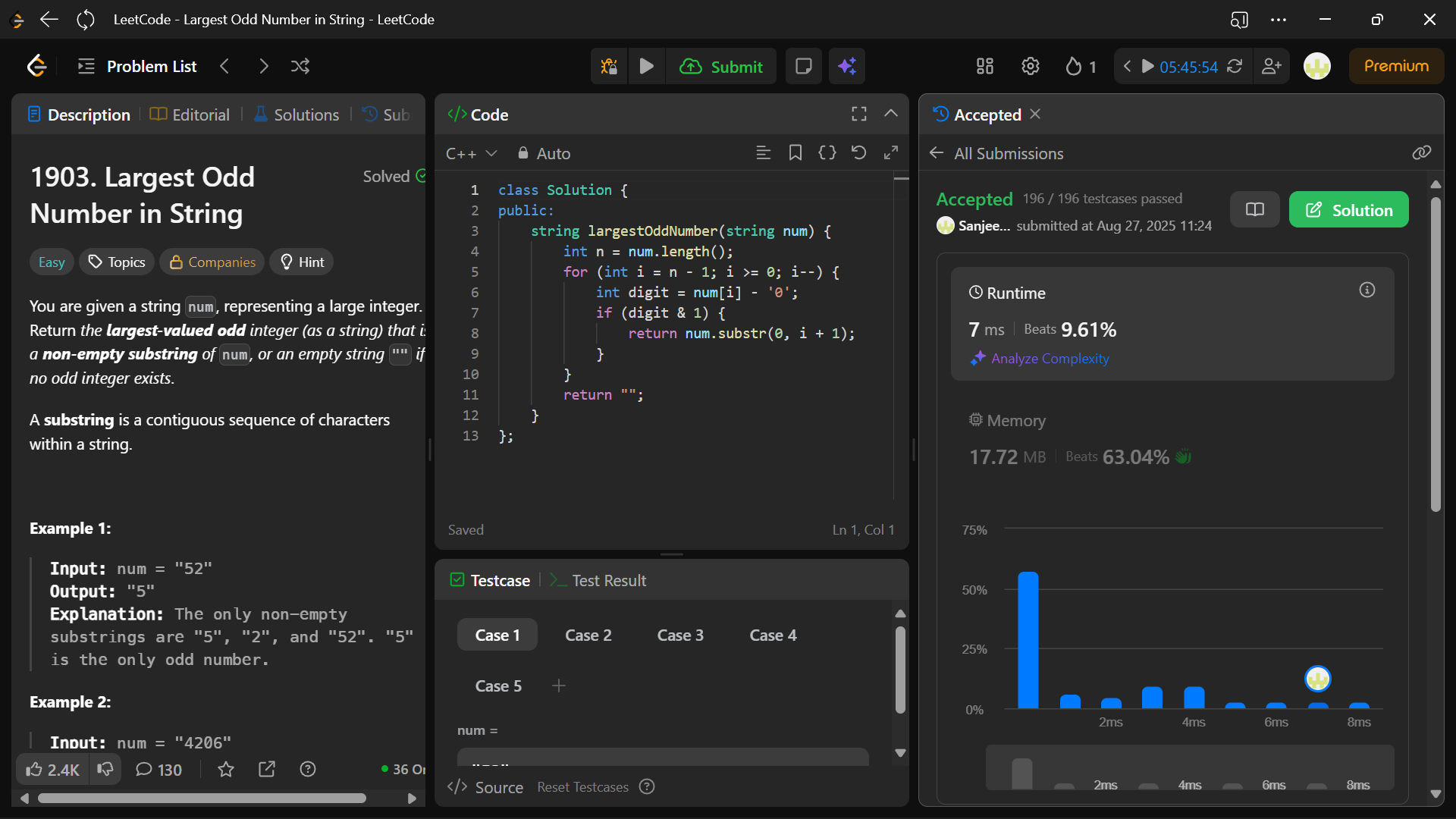This screenshot has width=1456, height=819.
Task: Select the Case 3 testcase
Action: [x=680, y=635]
